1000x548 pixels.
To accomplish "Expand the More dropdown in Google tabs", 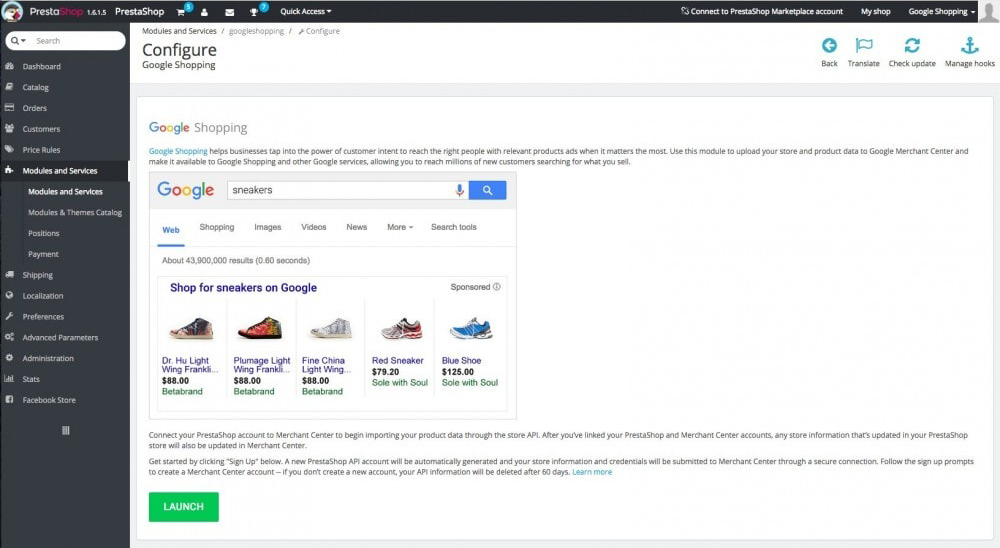I will point(400,227).
